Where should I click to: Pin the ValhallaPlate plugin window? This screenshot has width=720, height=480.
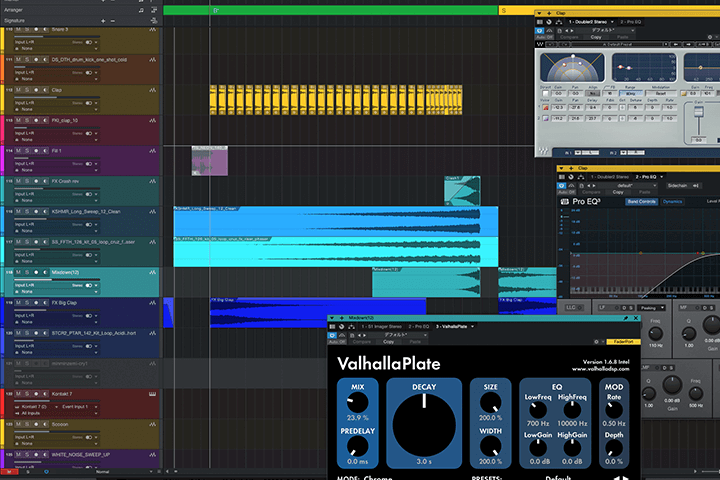click(625, 318)
